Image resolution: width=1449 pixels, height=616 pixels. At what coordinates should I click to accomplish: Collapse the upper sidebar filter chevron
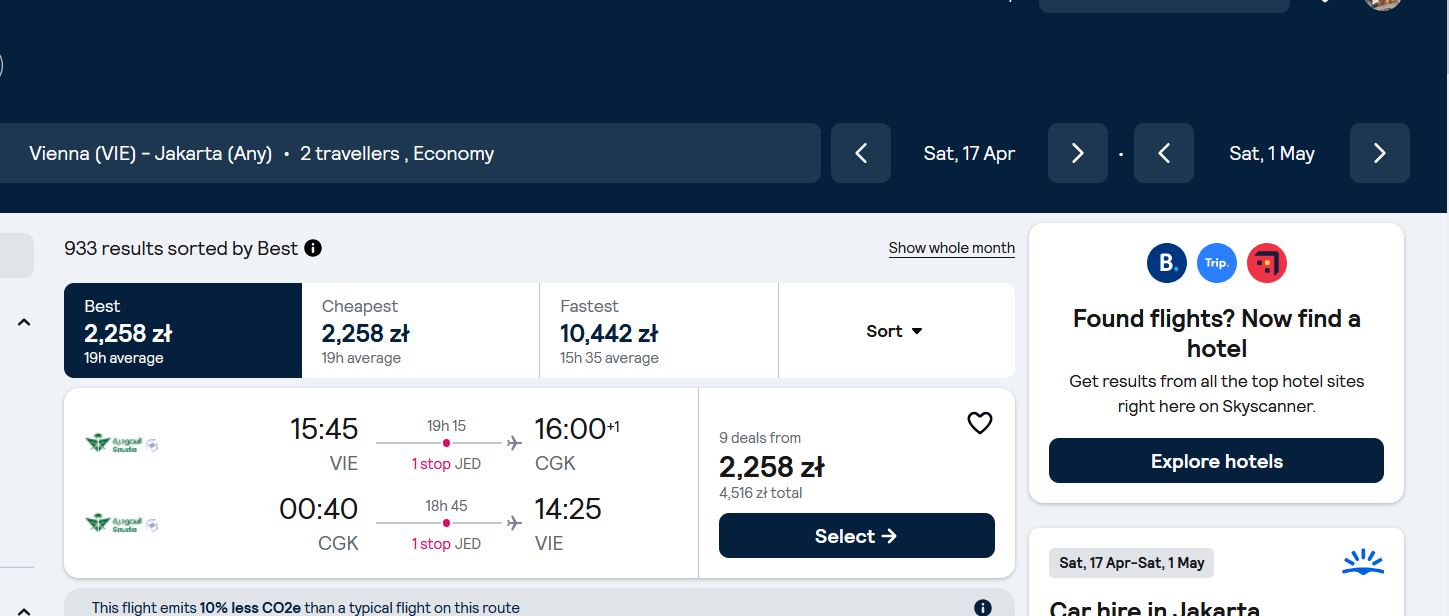(24, 322)
